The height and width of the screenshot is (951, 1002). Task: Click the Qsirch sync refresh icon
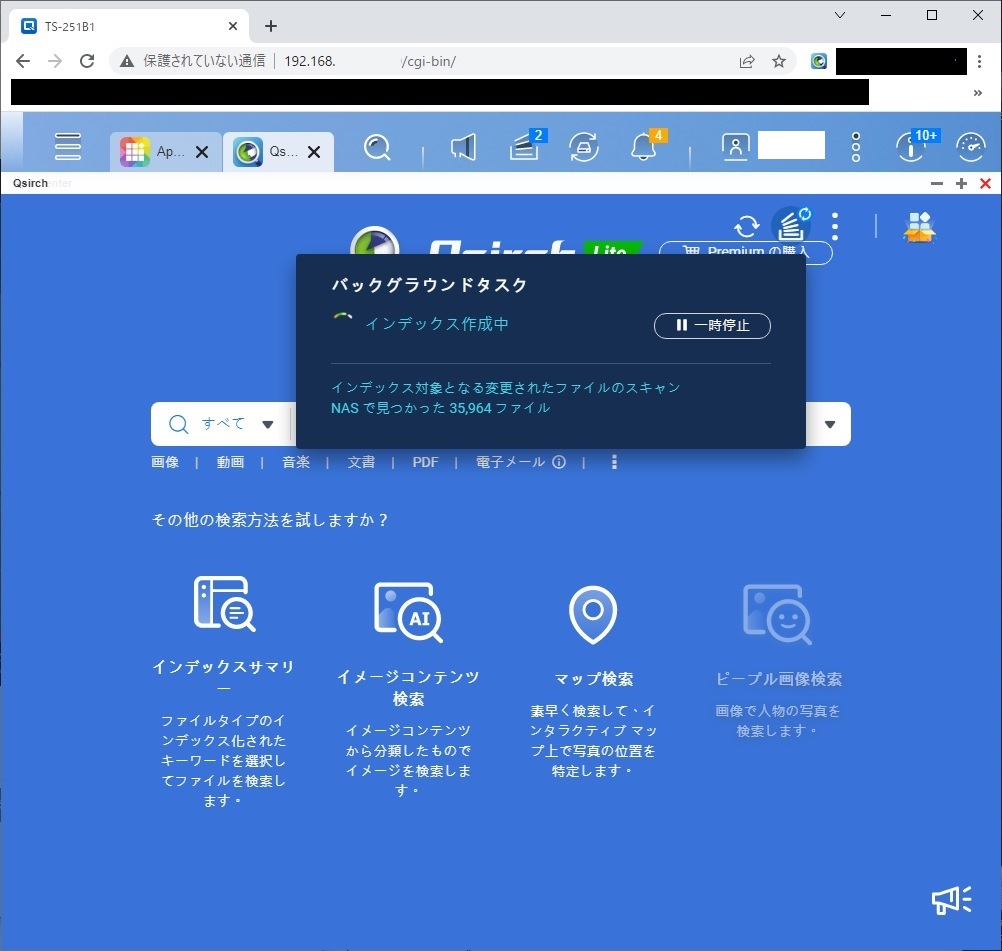coord(746,226)
